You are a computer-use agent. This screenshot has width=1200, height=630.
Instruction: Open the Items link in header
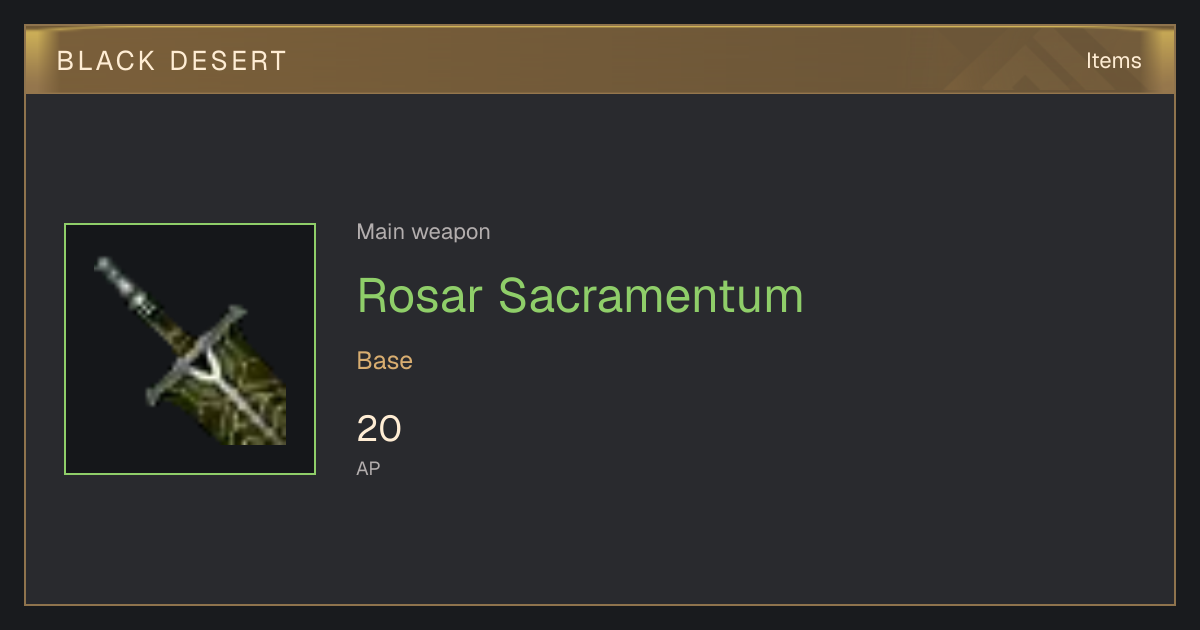click(1113, 60)
